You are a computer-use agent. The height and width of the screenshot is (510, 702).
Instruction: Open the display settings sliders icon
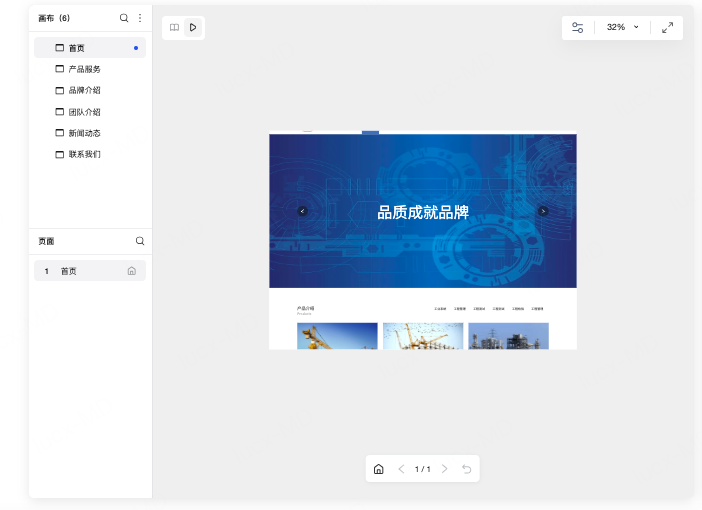point(578,27)
